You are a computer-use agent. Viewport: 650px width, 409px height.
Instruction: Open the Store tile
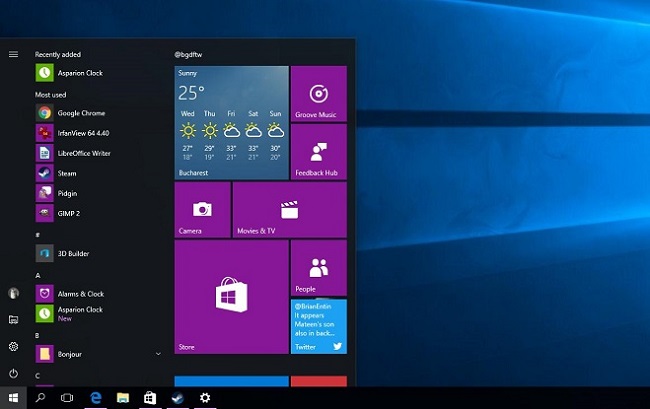tap(231, 297)
